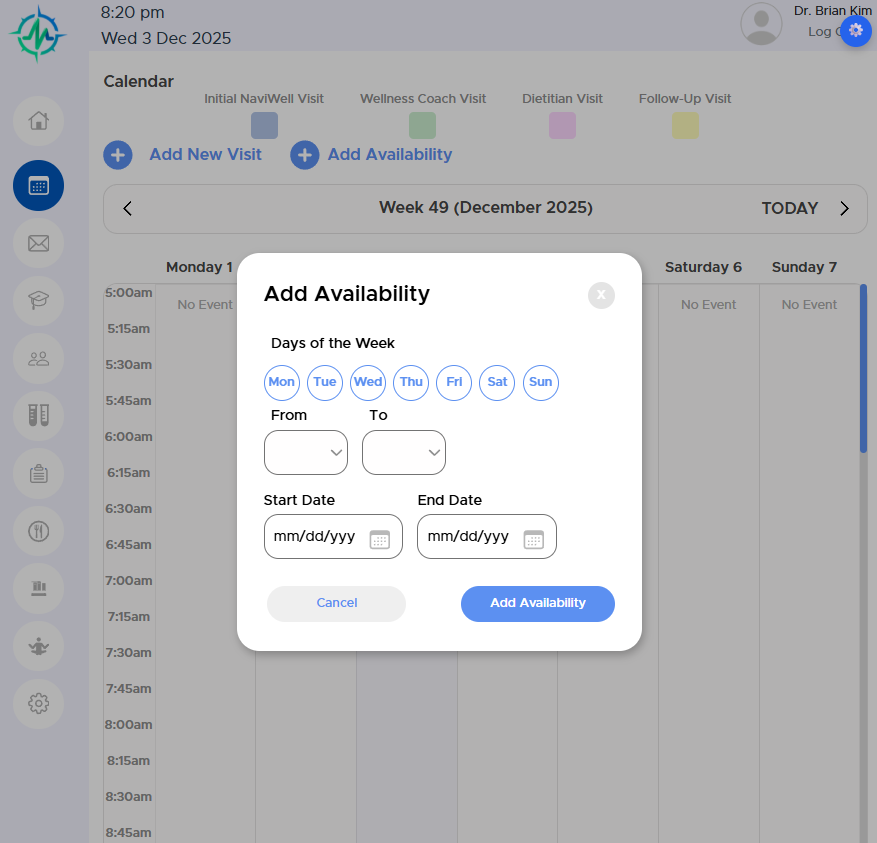This screenshot has width=877, height=843.
Task: Click the Add New Visit link
Action: (205, 155)
